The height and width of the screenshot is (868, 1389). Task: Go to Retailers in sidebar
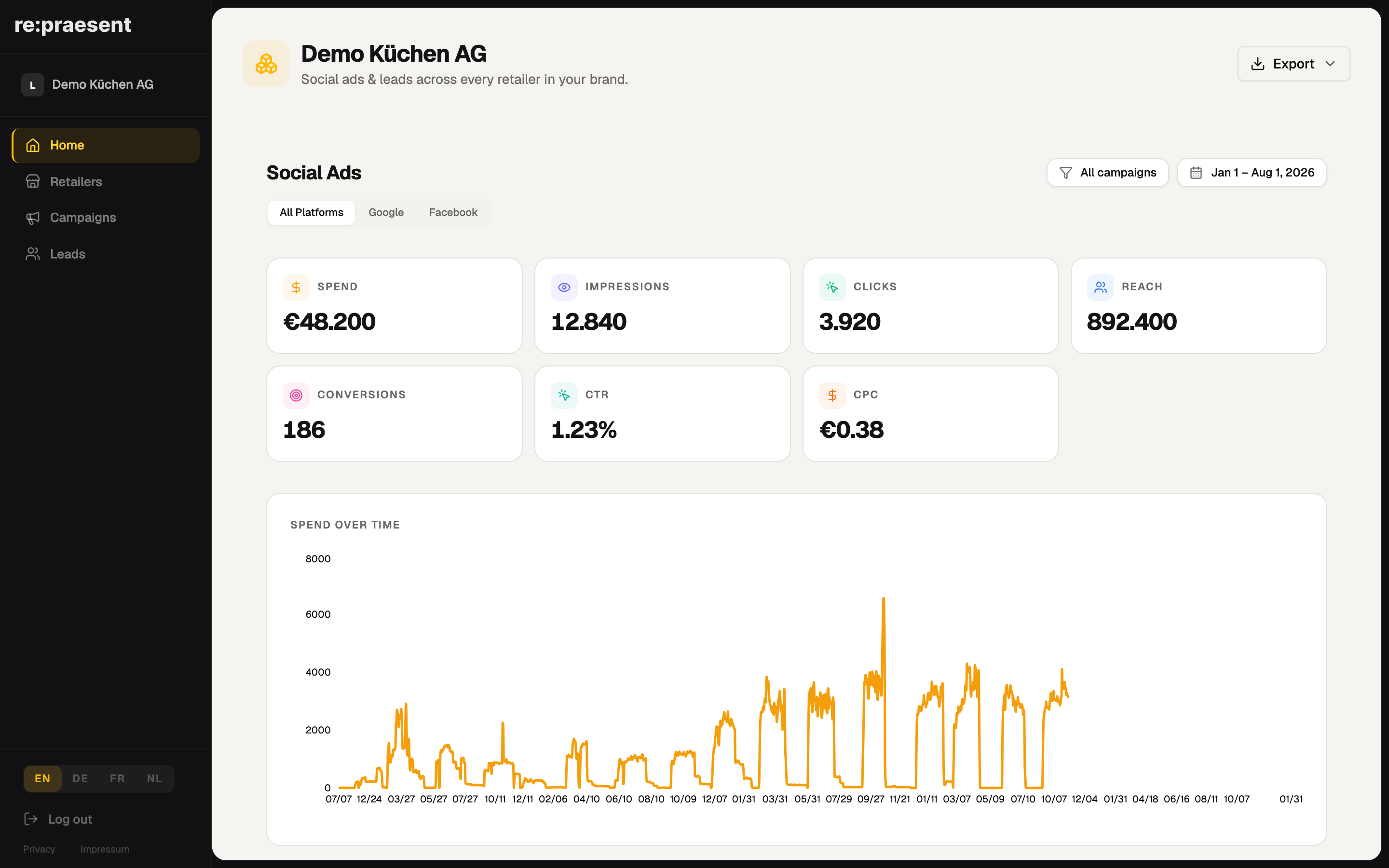click(106, 181)
